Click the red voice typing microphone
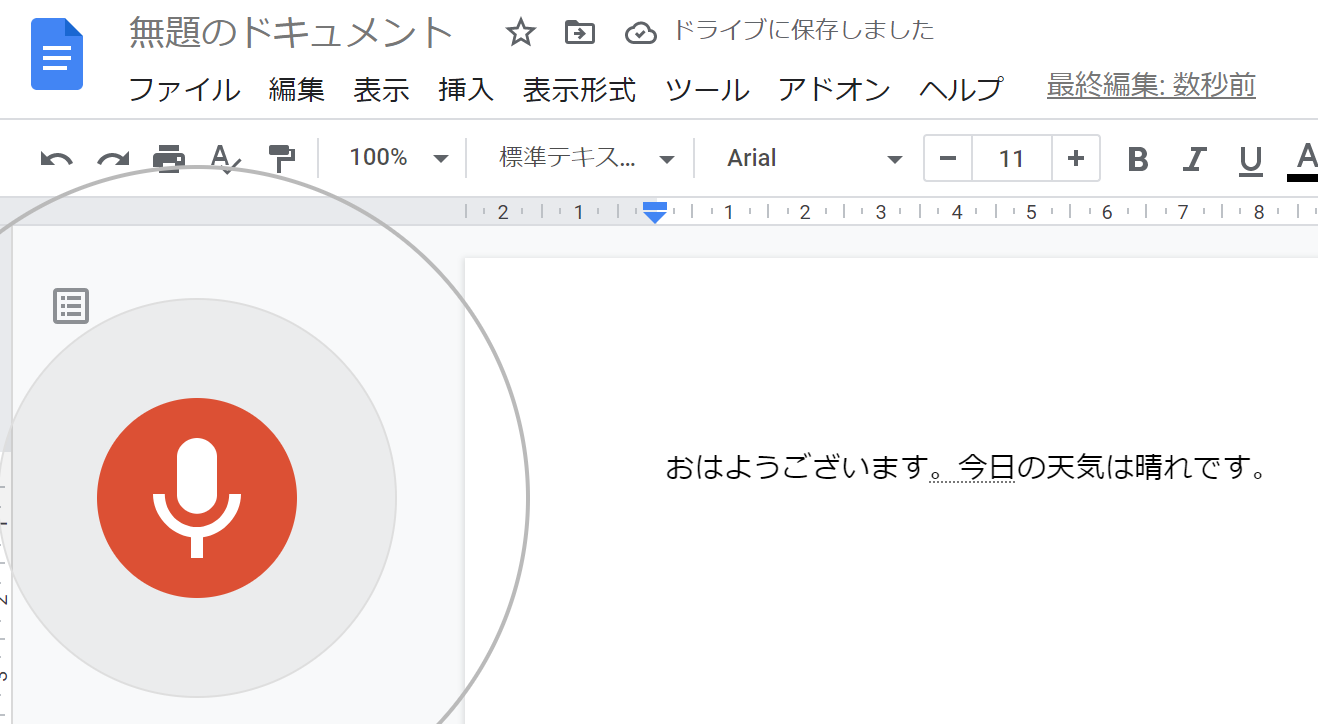Screen dimensions: 1318x724 click(197, 498)
